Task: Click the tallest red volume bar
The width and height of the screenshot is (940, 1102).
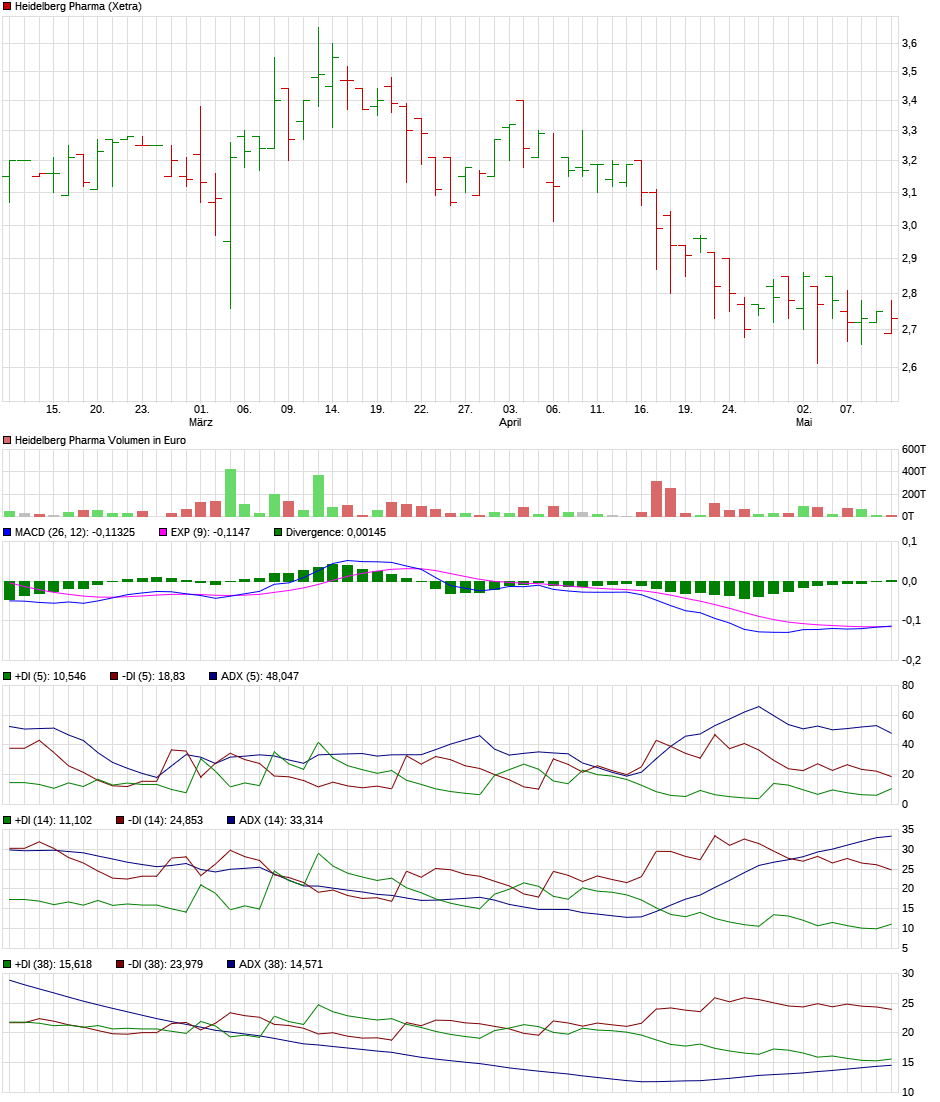Action: [x=656, y=498]
